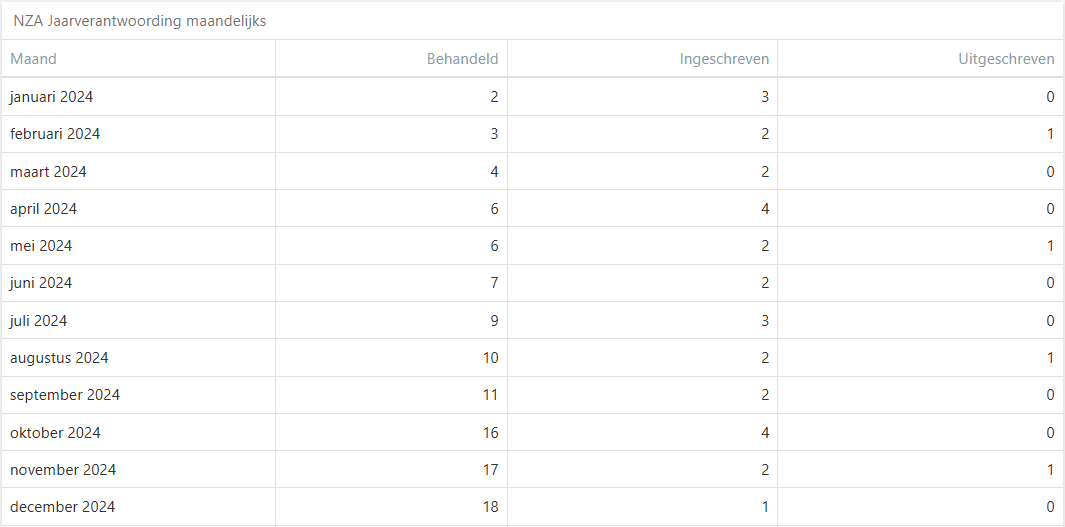Select the augustus 2024 row

coord(60,358)
